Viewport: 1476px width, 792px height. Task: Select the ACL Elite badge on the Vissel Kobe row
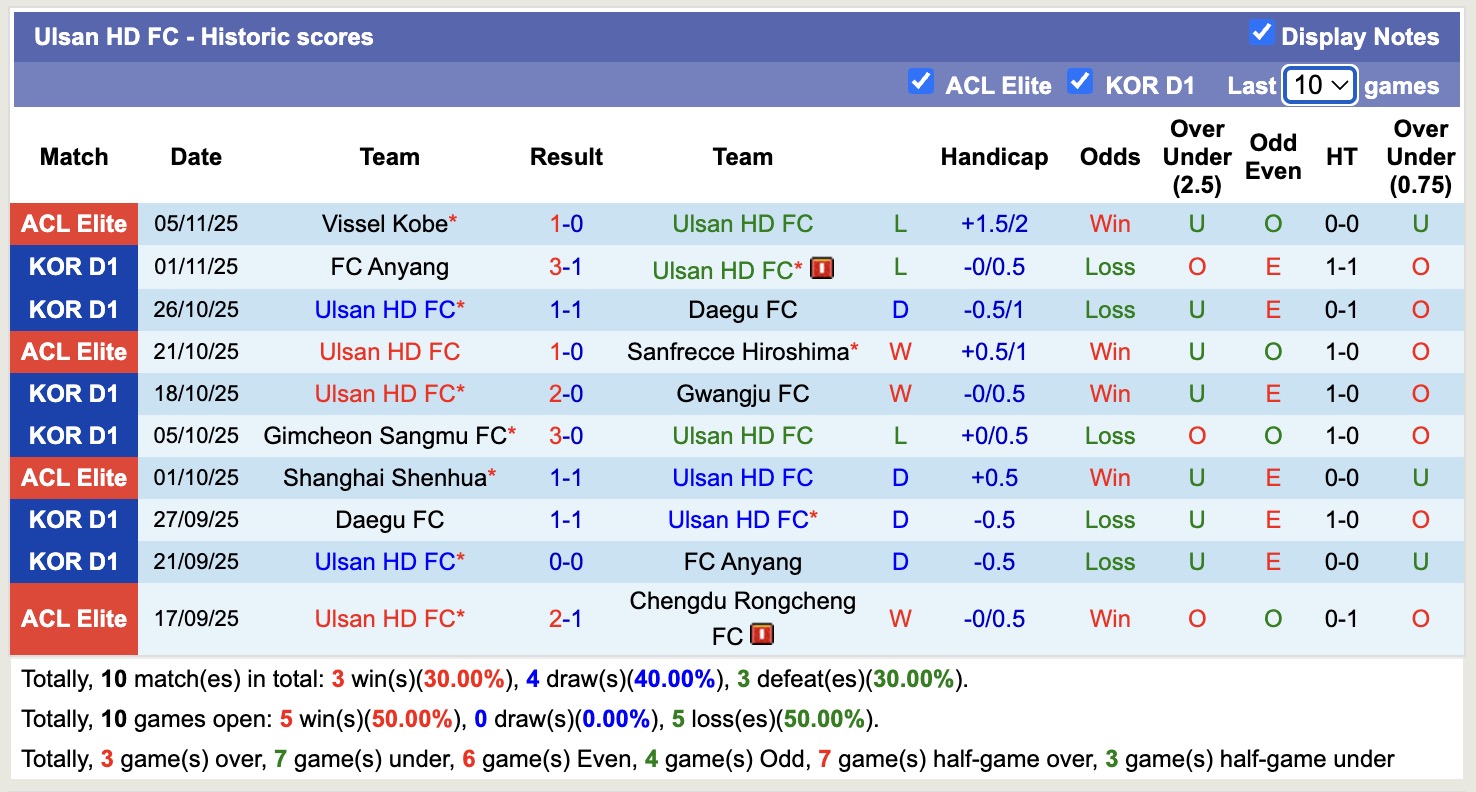tap(73, 224)
